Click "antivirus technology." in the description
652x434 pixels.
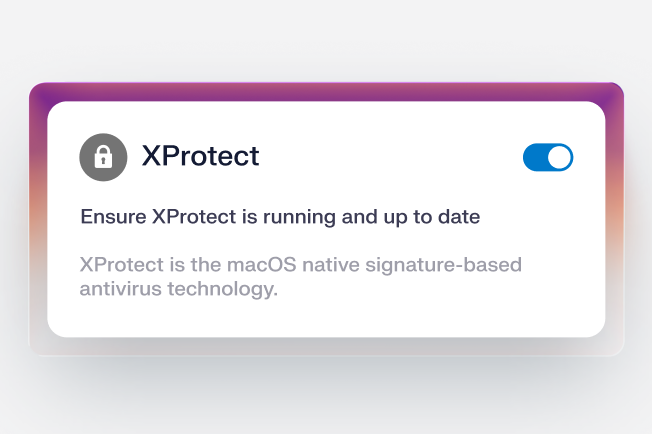178,290
